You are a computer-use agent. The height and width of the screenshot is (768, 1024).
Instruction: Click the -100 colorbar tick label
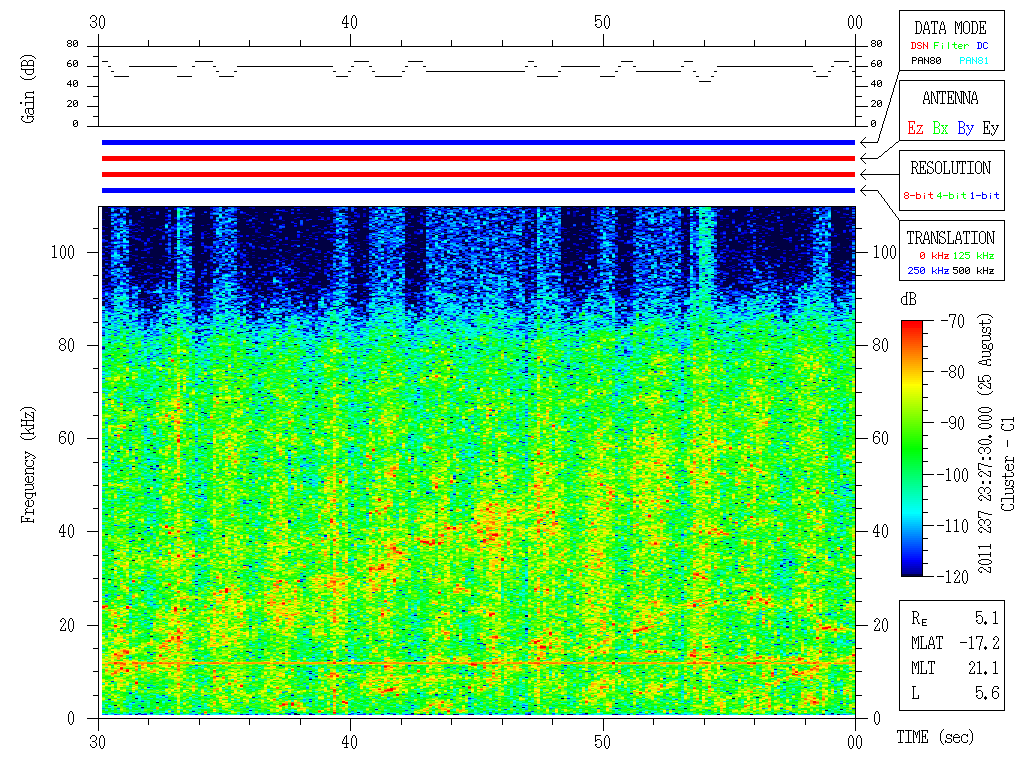click(x=952, y=474)
